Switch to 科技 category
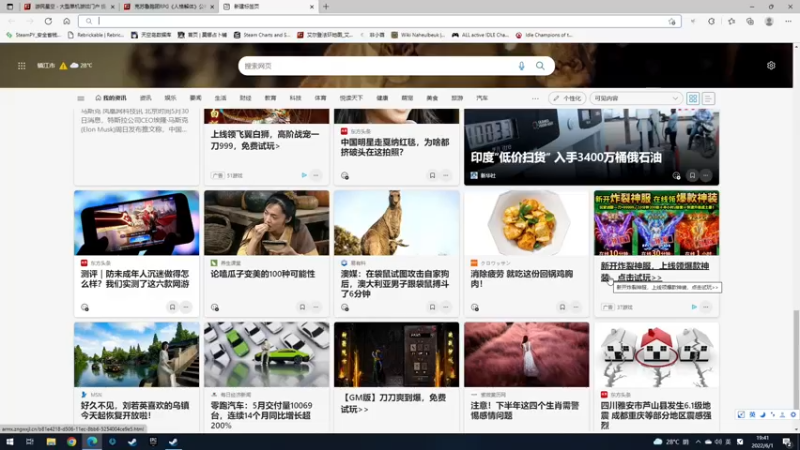Screen dimensions: 800x450 tap(295, 98)
